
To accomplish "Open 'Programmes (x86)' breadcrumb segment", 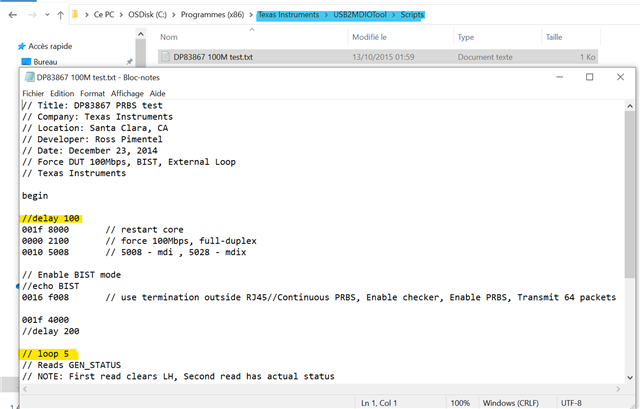I will (x=212, y=15).
